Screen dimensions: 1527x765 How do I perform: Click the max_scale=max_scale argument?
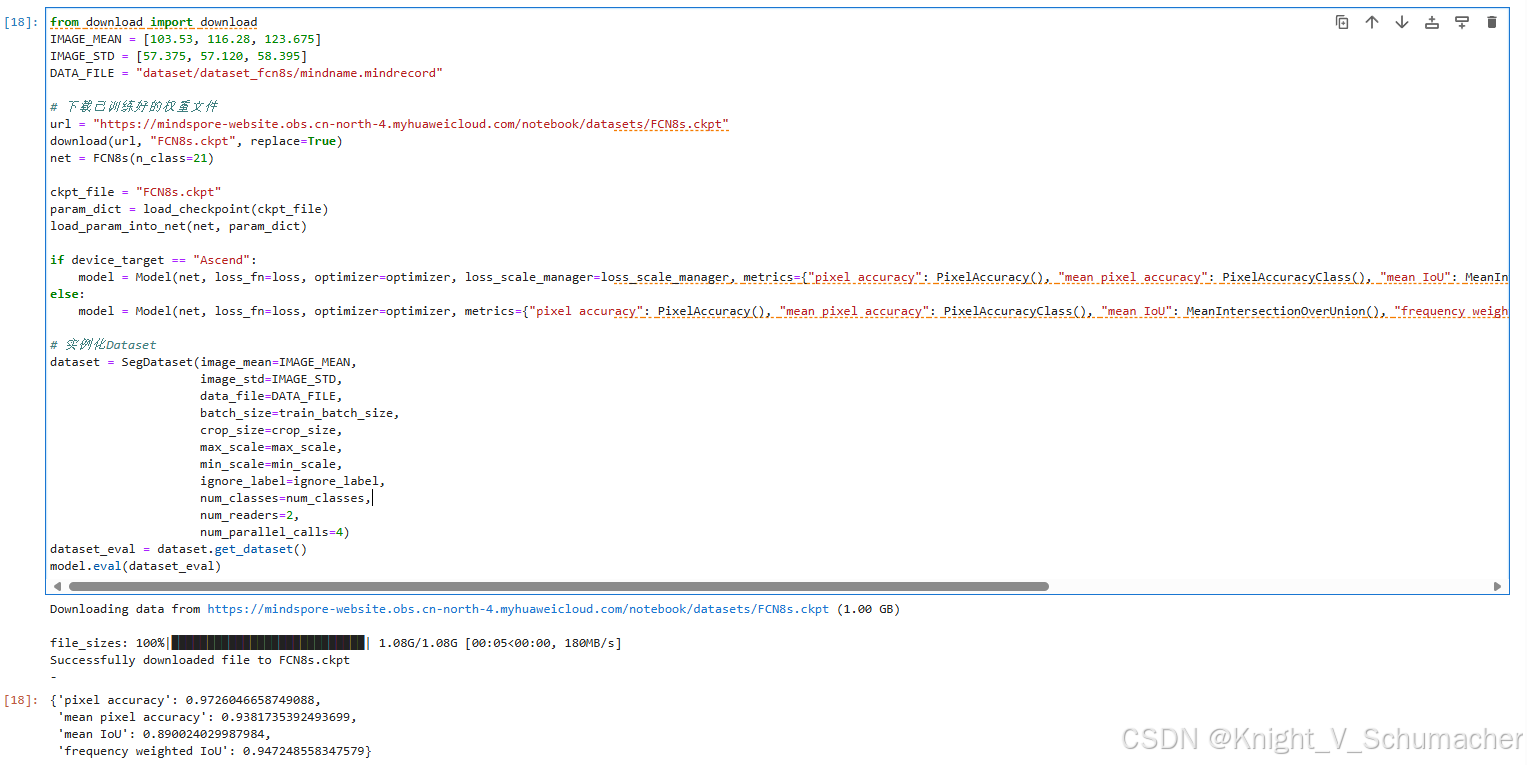point(271,447)
